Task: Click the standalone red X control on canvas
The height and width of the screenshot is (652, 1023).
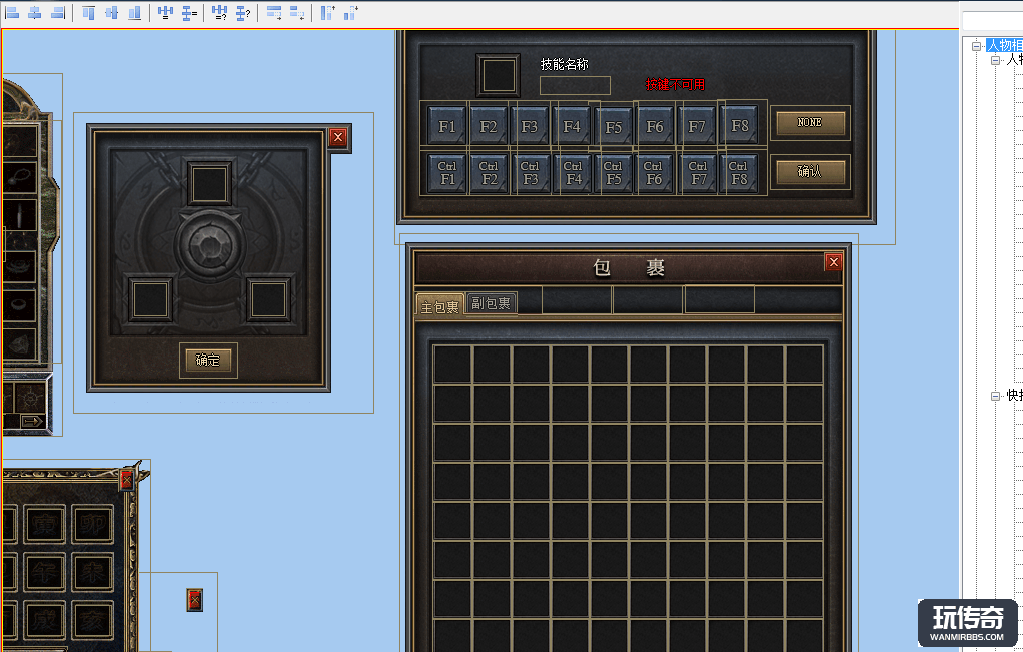Action: (194, 600)
